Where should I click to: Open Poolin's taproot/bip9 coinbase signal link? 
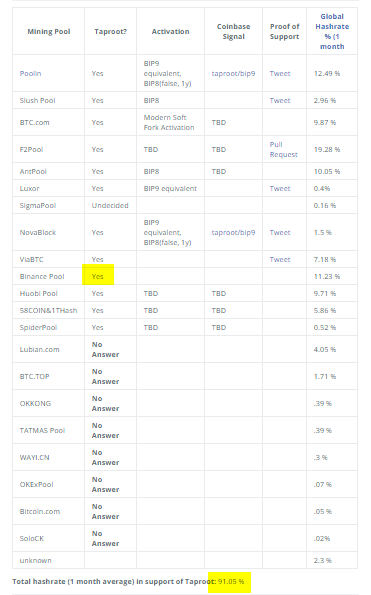tap(233, 73)
